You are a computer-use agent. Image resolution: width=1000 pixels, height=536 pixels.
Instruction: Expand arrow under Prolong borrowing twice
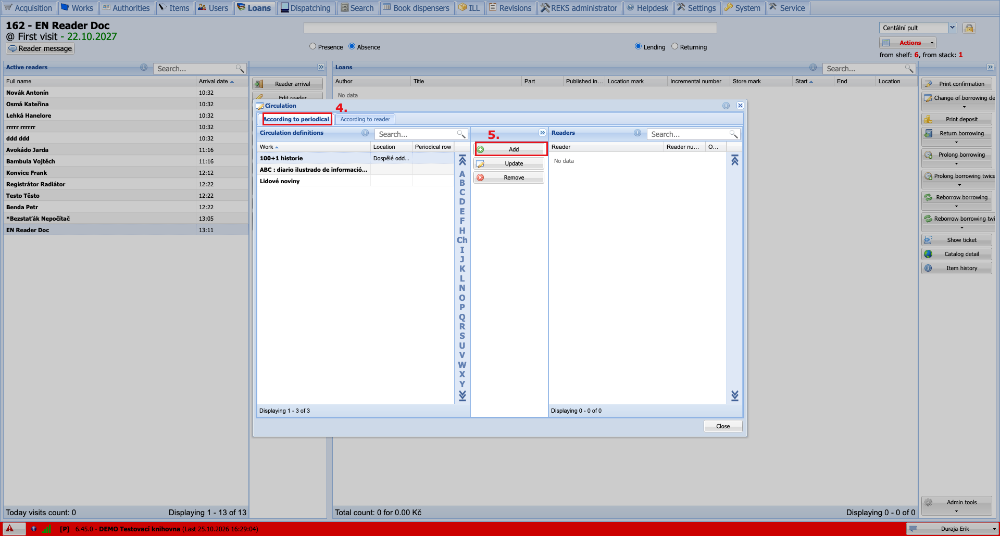pyautogui.click(x=957, y=185)
